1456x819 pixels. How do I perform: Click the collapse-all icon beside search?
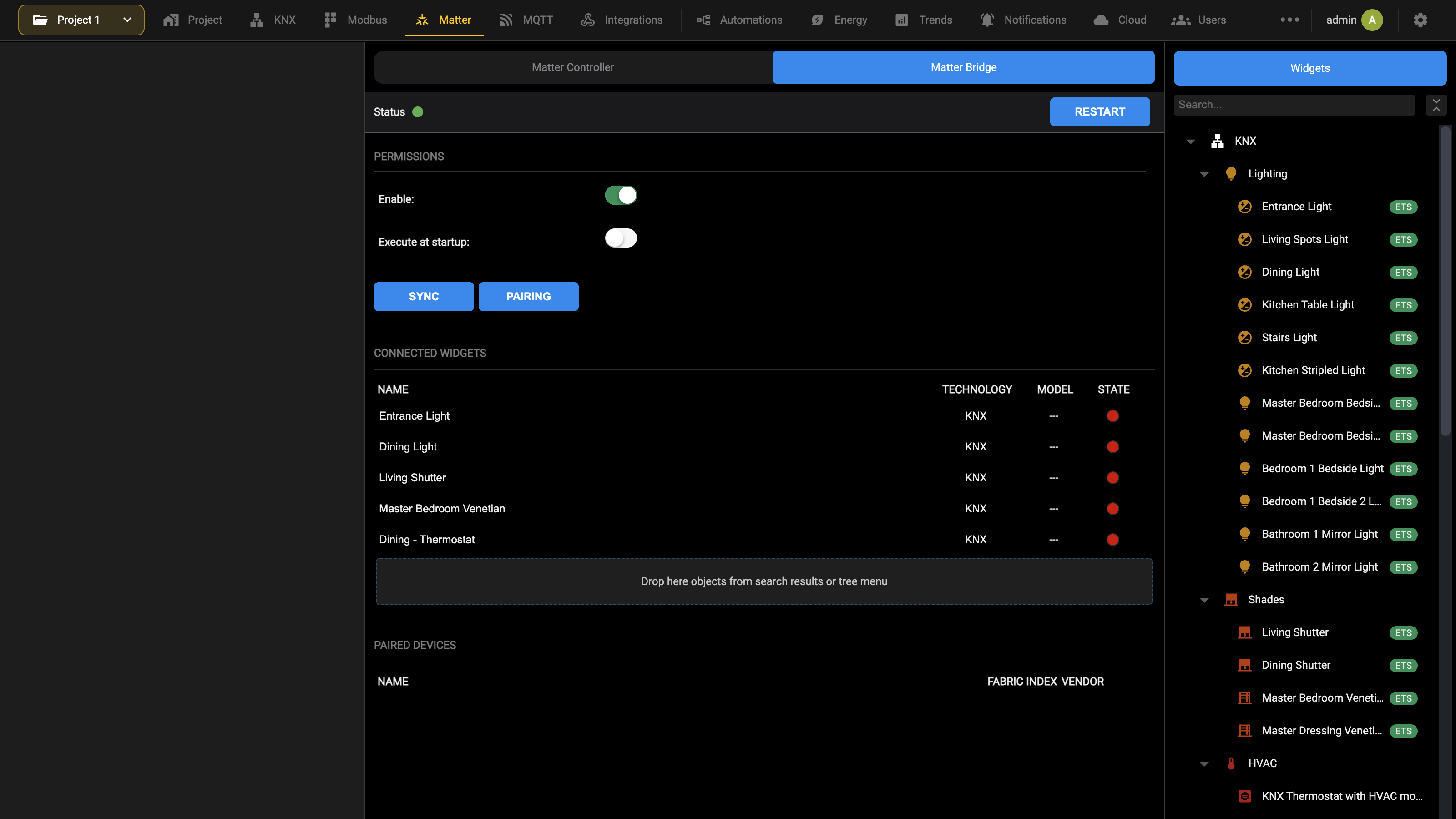(1436, 105)
